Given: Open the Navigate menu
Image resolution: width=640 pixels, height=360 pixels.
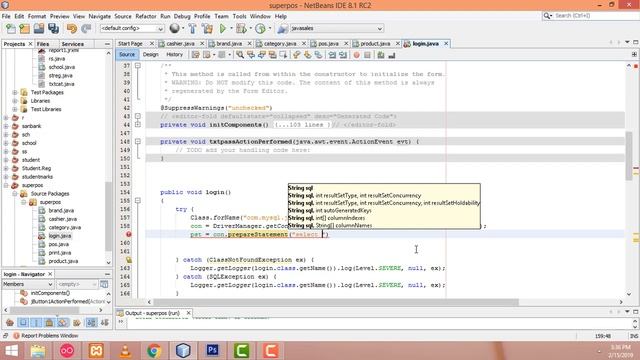Looking at the screenshot, I should pos(100,16).
